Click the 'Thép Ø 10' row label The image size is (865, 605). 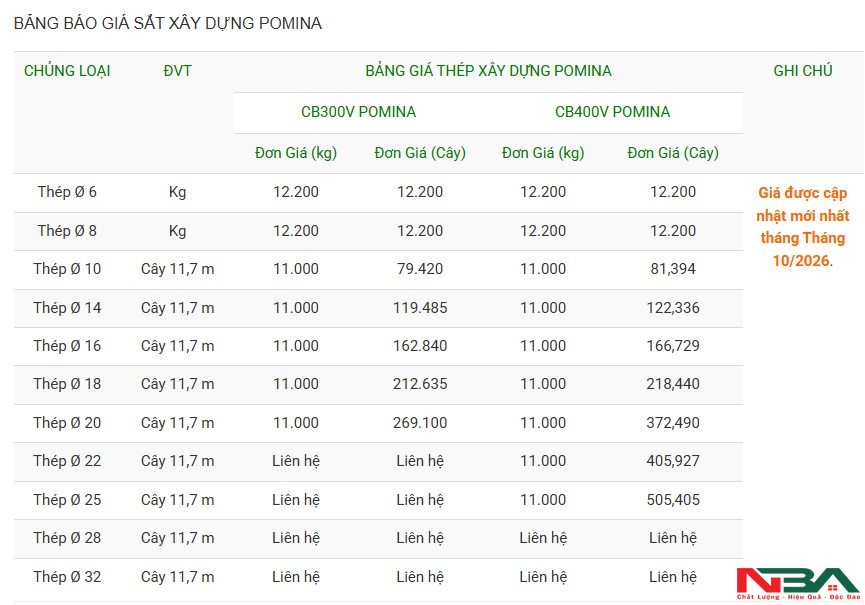point(67,269)
